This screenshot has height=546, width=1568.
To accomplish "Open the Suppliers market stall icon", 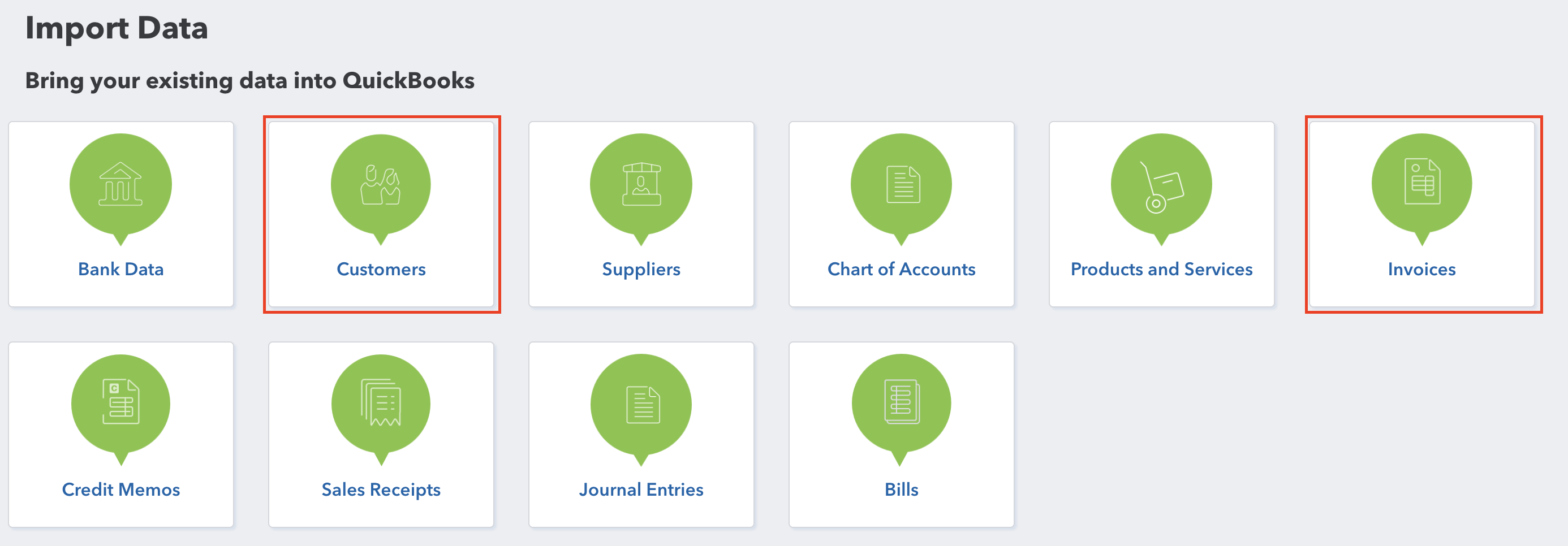I will click(x=641, y=184).
